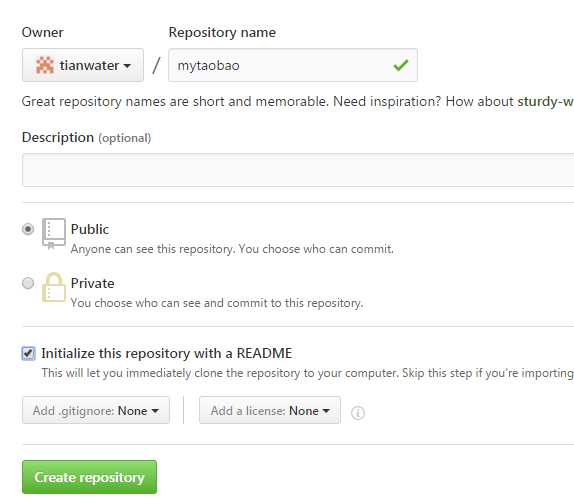Expand the Add a license dropdown
The image size is (574, 499).
[x=270, y=410]
